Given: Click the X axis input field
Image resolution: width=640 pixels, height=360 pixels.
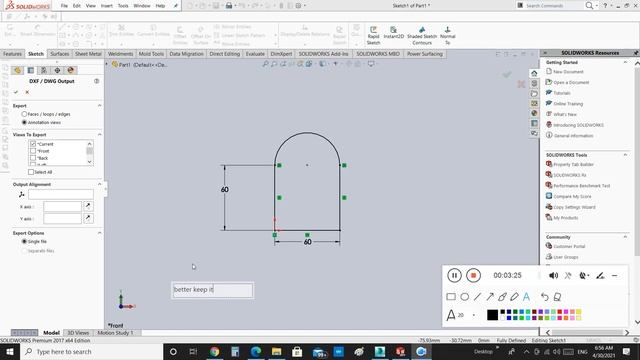Looking at the screenshot, I should [62, 207].
